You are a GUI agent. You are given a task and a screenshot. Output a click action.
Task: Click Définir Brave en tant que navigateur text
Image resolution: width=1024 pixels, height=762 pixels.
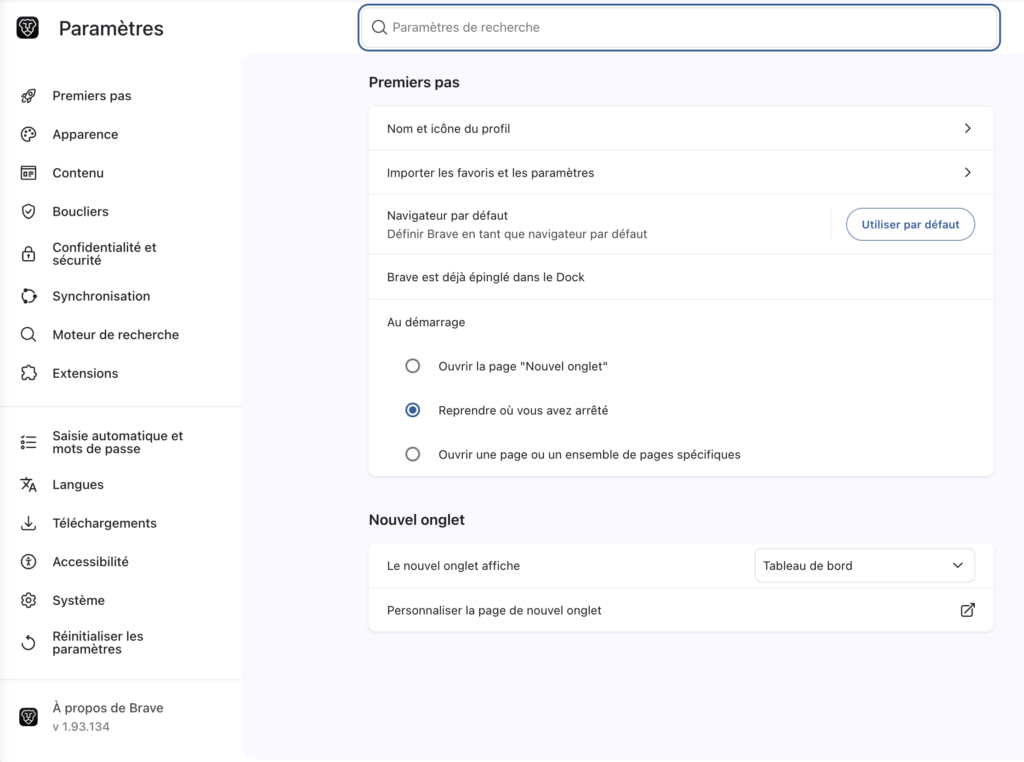(517, 234)
